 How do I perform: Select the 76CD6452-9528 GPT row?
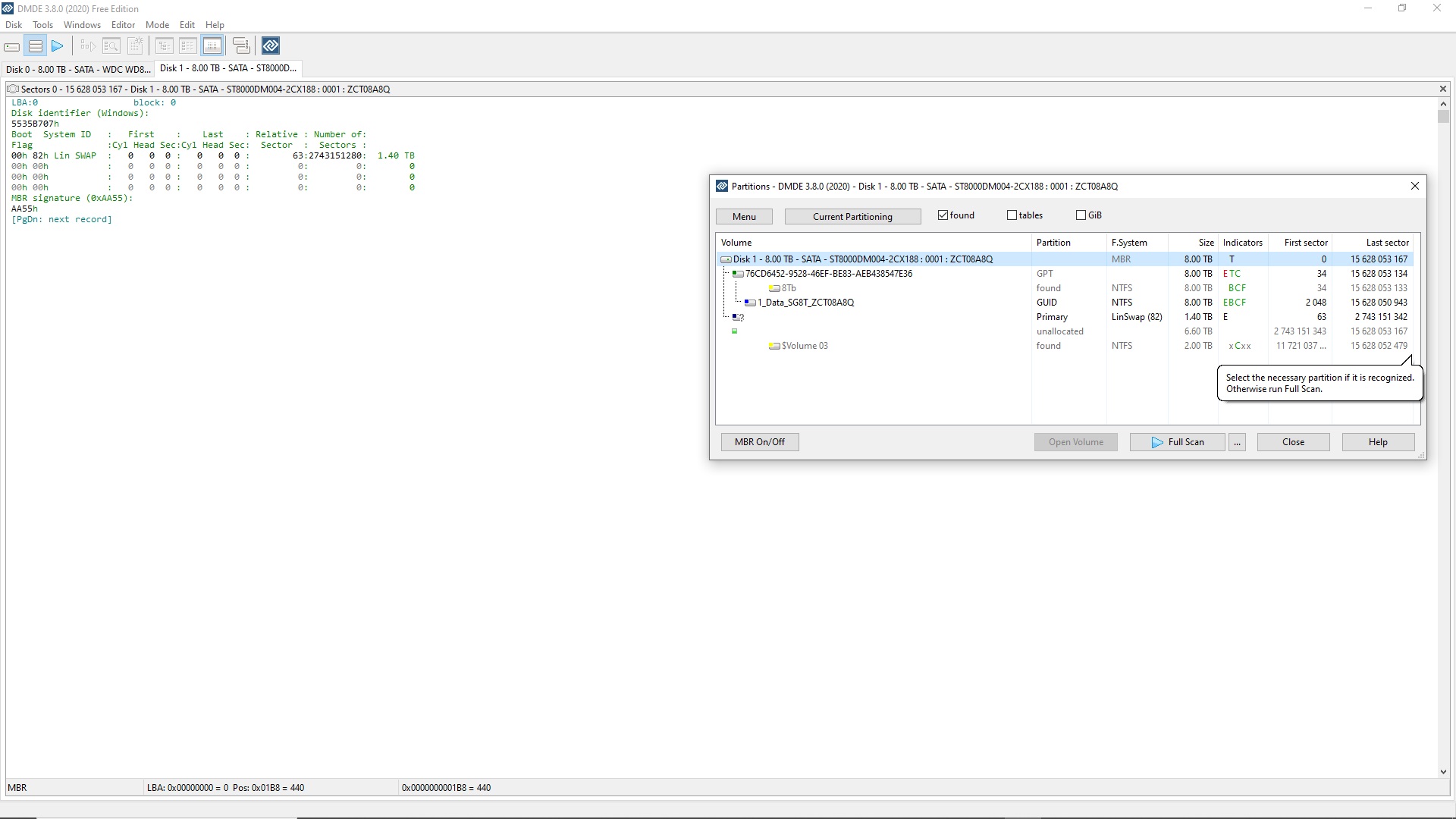click(x=1065, y=274)
